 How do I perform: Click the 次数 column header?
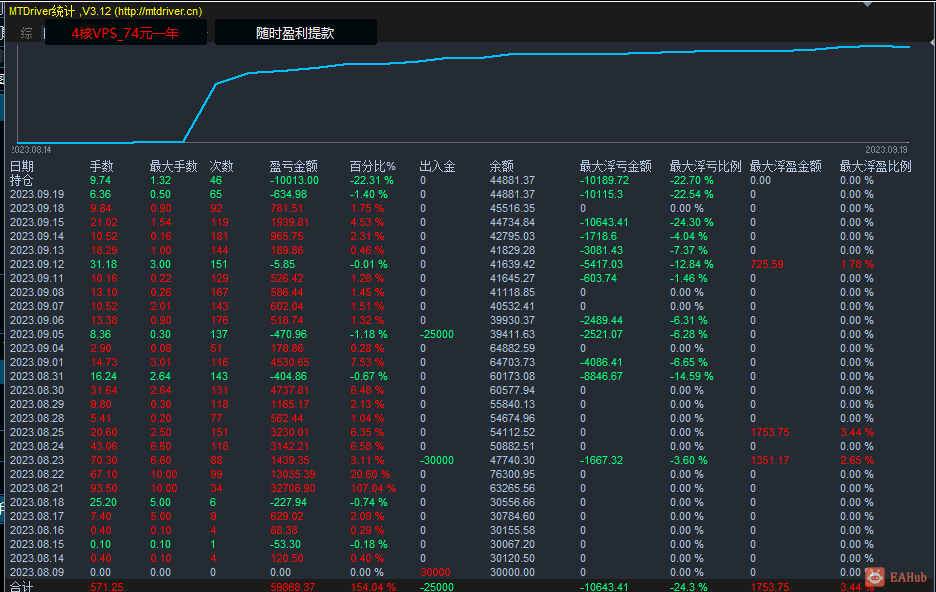click(x=221, y=166)
